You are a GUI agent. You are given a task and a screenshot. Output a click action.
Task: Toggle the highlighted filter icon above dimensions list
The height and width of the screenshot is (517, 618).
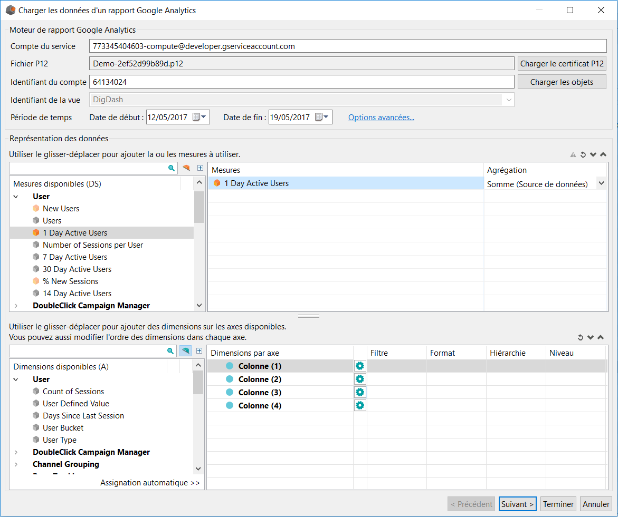click(186, 352)
